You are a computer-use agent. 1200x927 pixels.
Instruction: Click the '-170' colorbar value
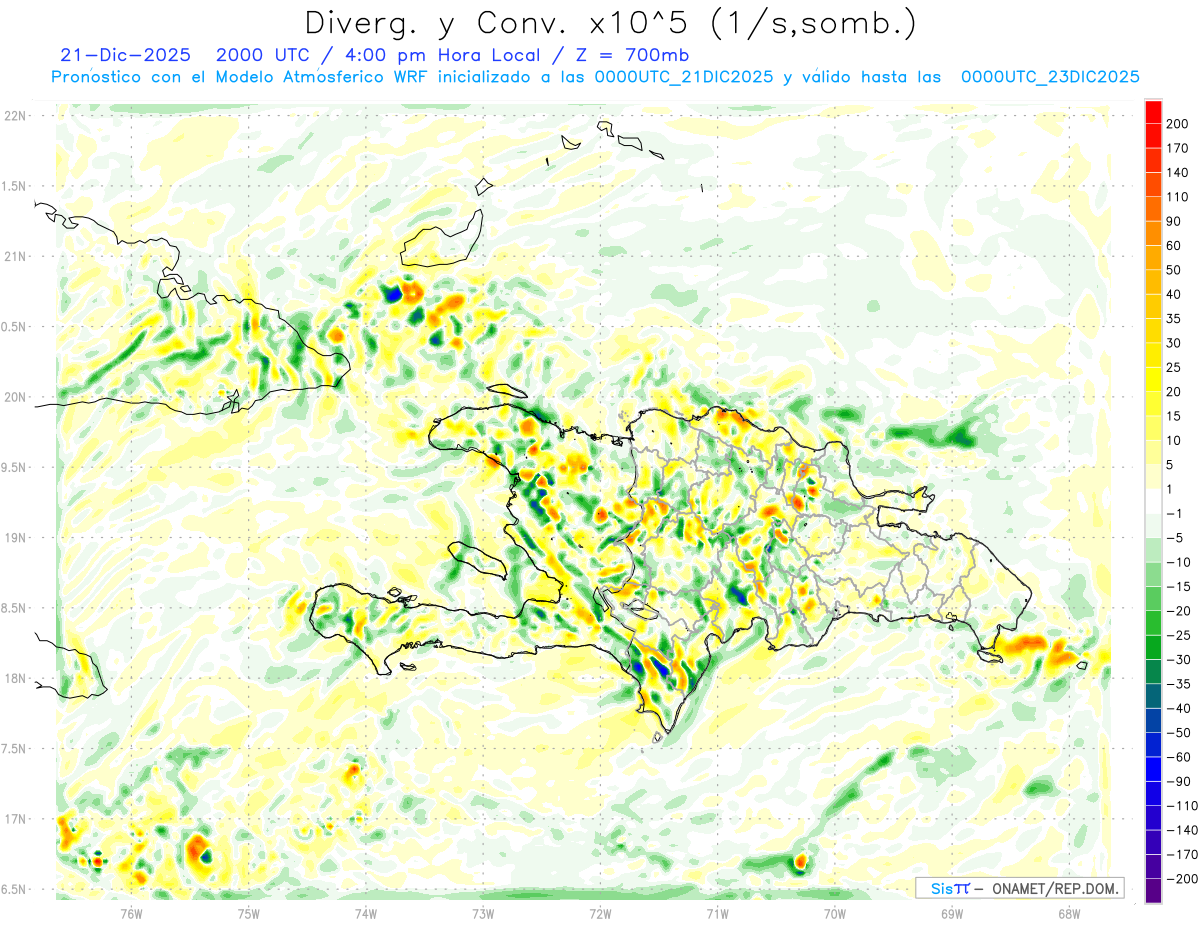pyautogui.click(x=1183, y=855)
